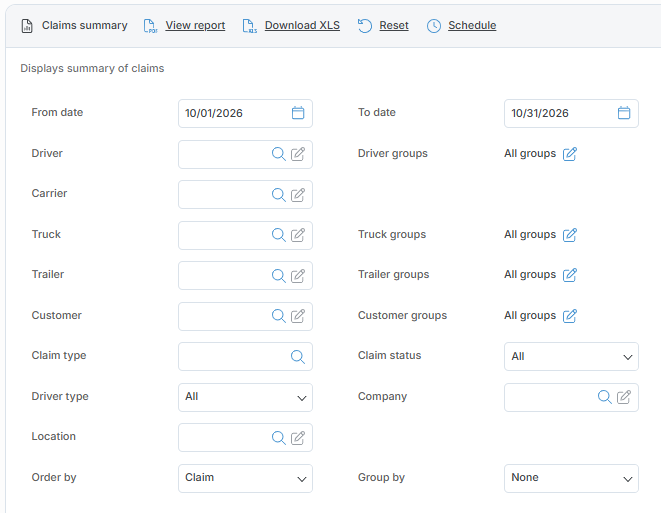Click the 'Group by' label
Image resolution: width=661 pixels, height=513 pixels.
pyautogui.click(x=381, y=477)
